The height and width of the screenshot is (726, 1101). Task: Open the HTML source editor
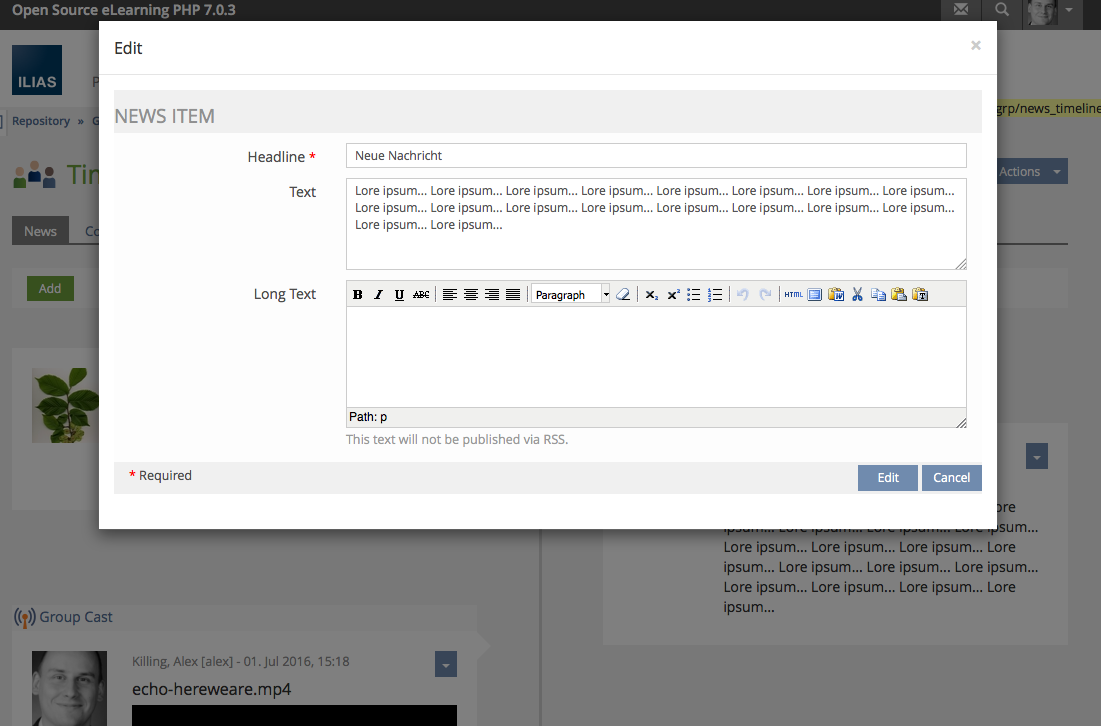click(x=794, y=295)
